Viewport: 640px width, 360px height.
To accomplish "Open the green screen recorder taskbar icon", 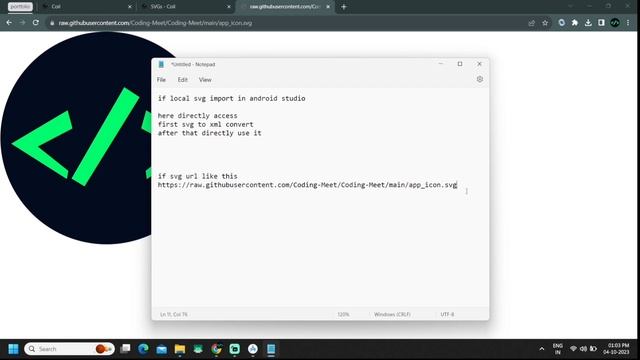I will 235,349.
